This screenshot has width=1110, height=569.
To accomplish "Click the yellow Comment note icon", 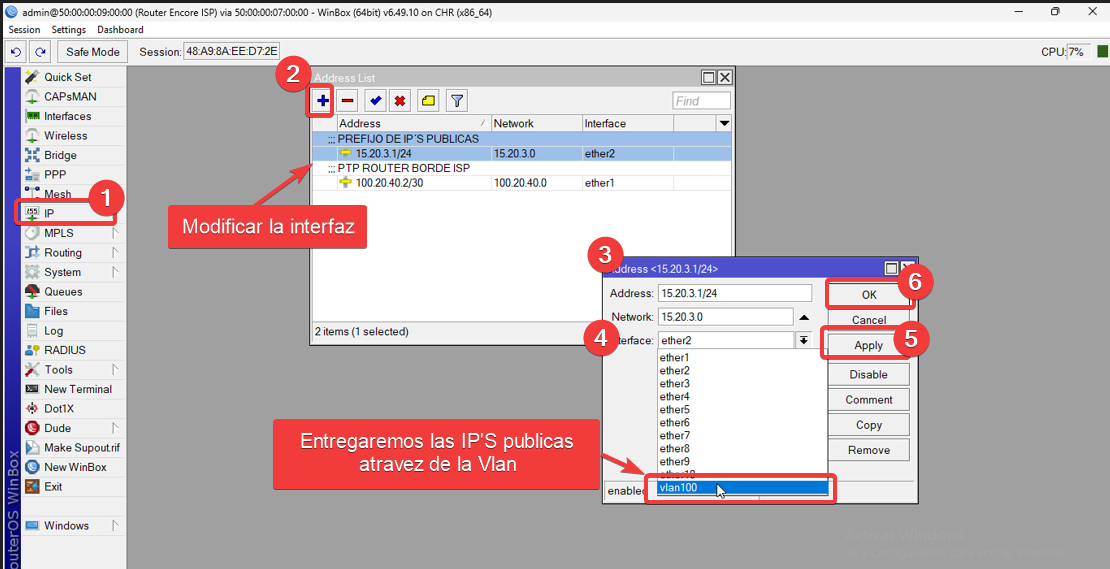I will click(x=428, y=100).
